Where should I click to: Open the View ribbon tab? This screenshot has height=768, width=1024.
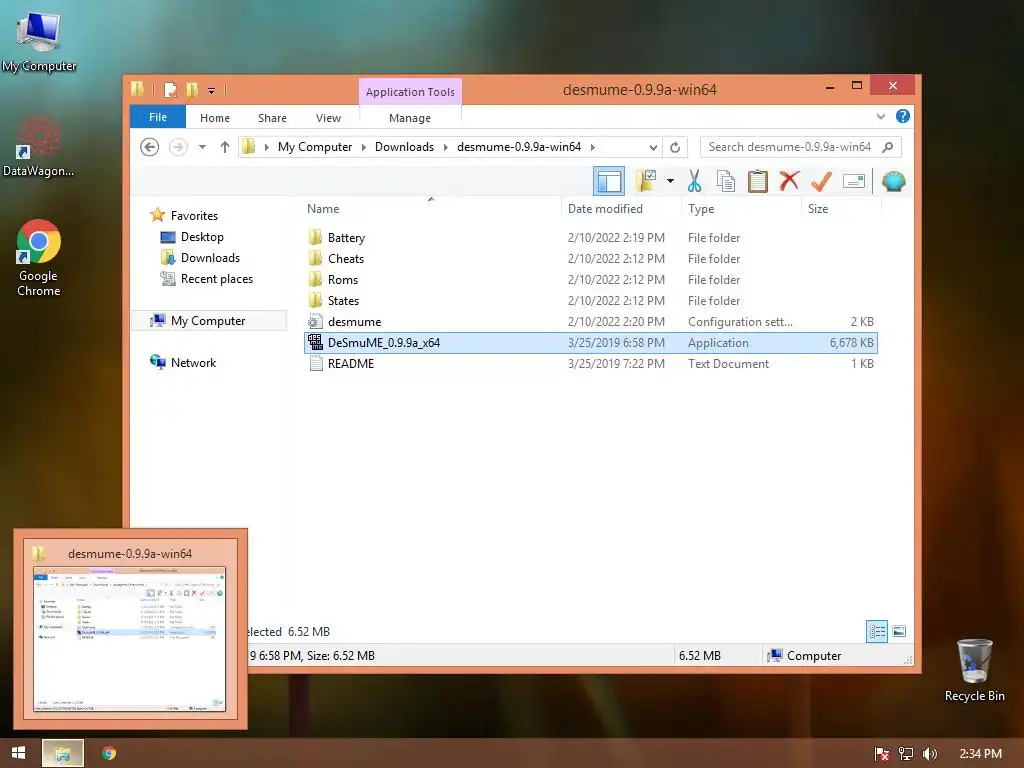pyautogui.click(x=328, y=118)
